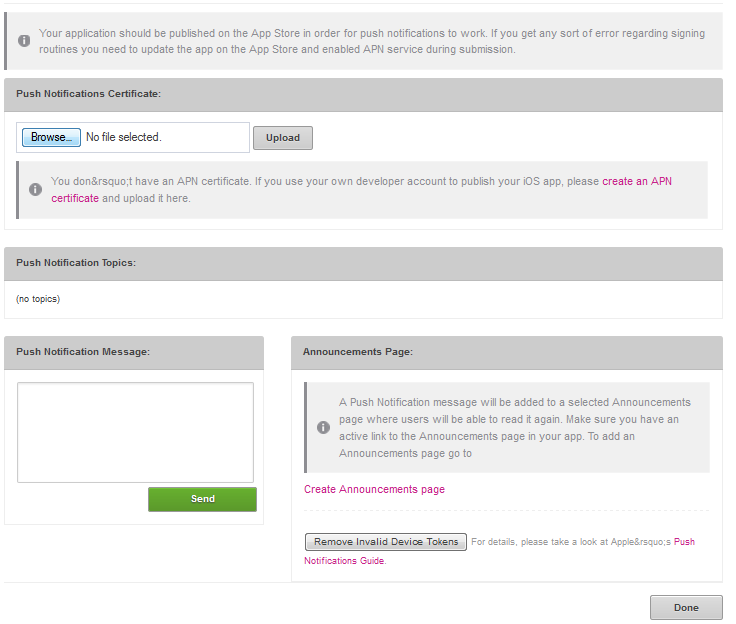Follow the Create Announcements page link
Image resolution: width=736 pixels, height=624 pixels.
(x=374, y=489)
